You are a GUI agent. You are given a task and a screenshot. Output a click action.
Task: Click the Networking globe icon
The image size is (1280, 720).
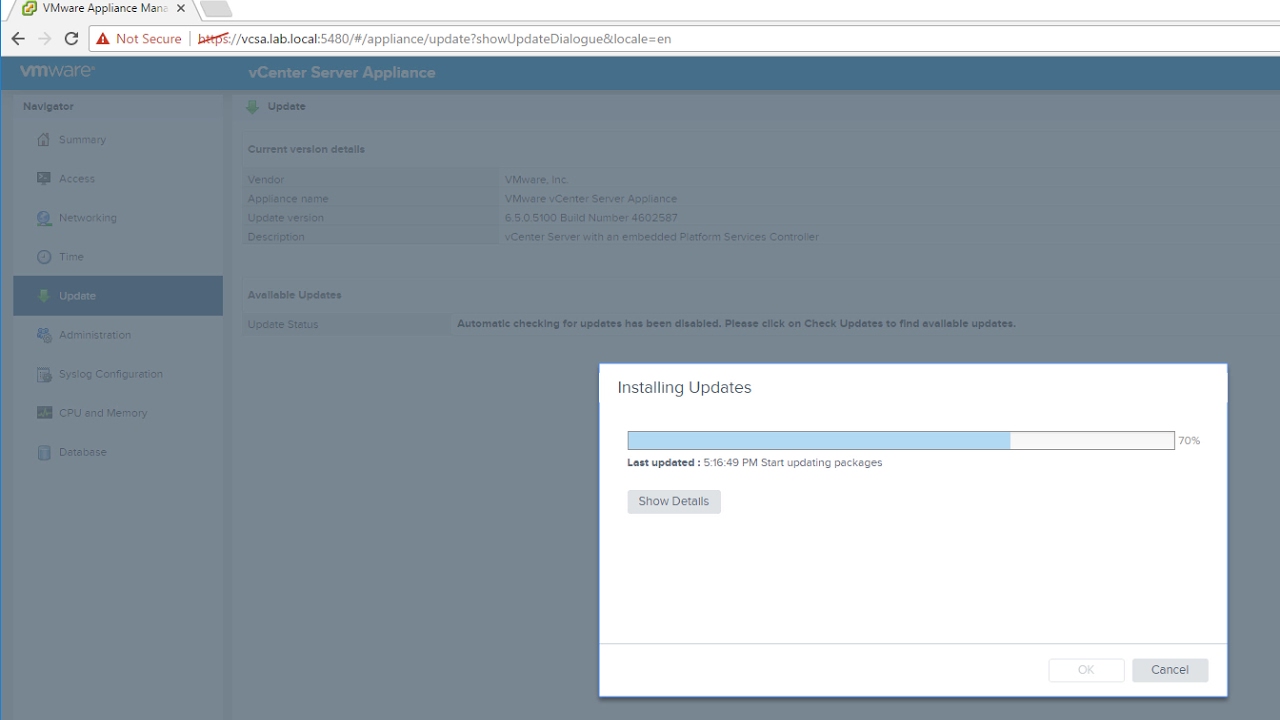(43, 218)
